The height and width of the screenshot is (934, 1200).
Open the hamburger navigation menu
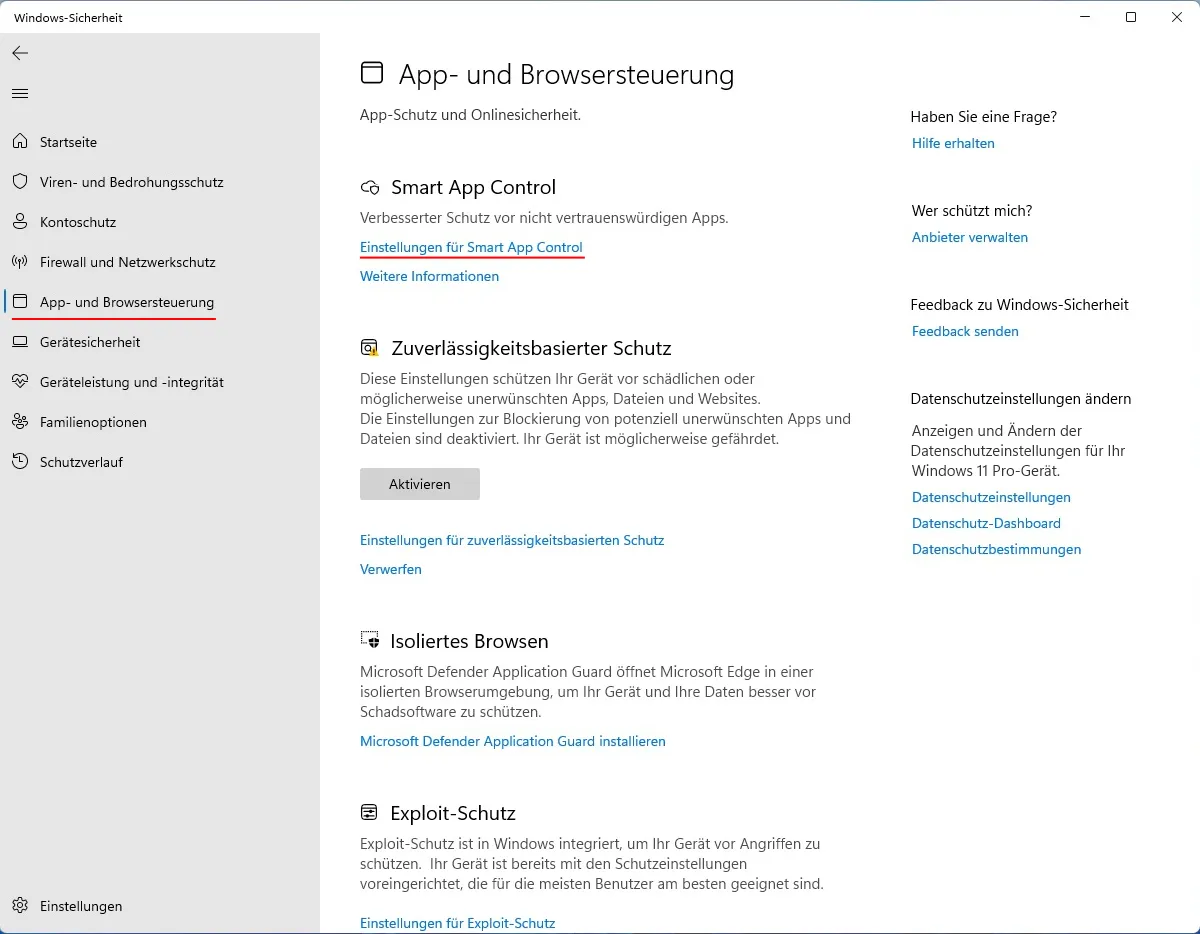[x=20, y=94]
